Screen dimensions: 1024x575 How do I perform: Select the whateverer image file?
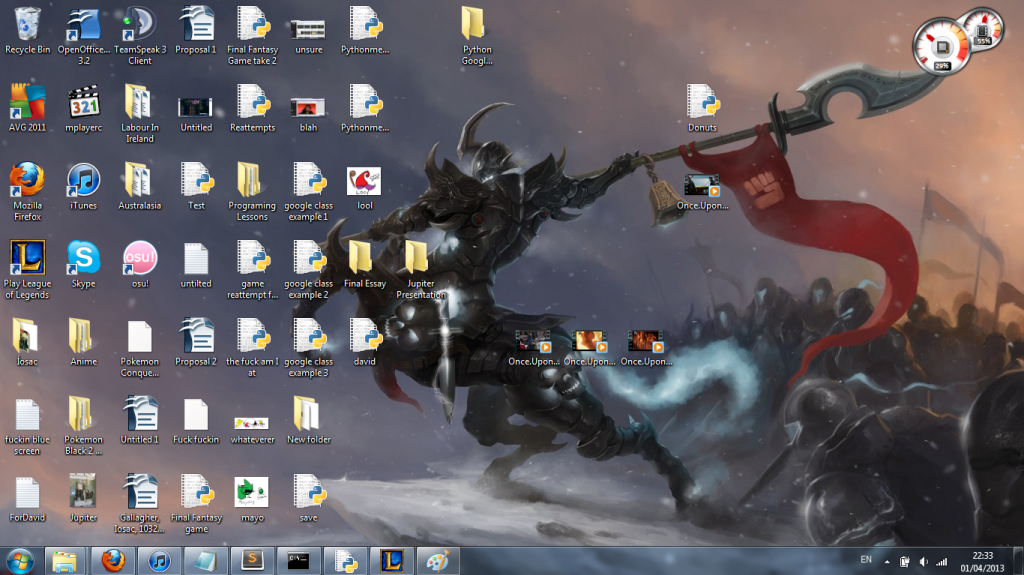(x=251, y=423)
